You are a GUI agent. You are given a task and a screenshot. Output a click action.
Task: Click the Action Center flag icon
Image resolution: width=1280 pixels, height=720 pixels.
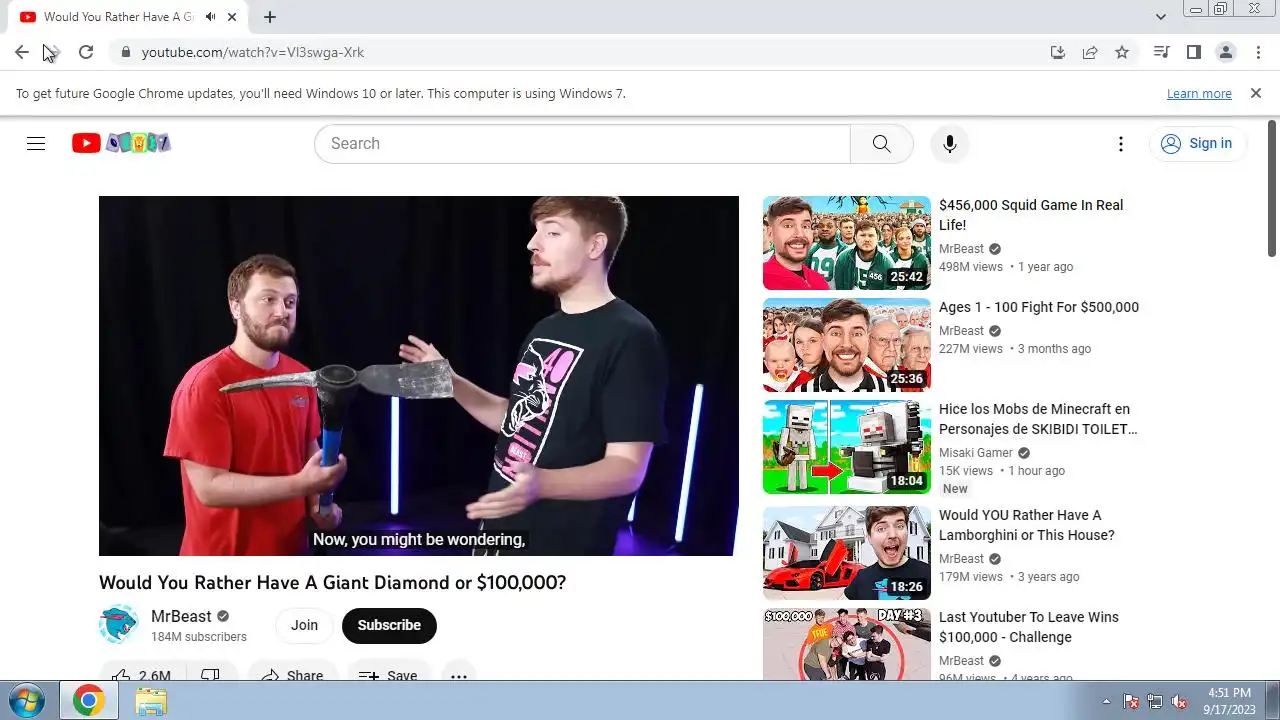[x=1131, y=702]
